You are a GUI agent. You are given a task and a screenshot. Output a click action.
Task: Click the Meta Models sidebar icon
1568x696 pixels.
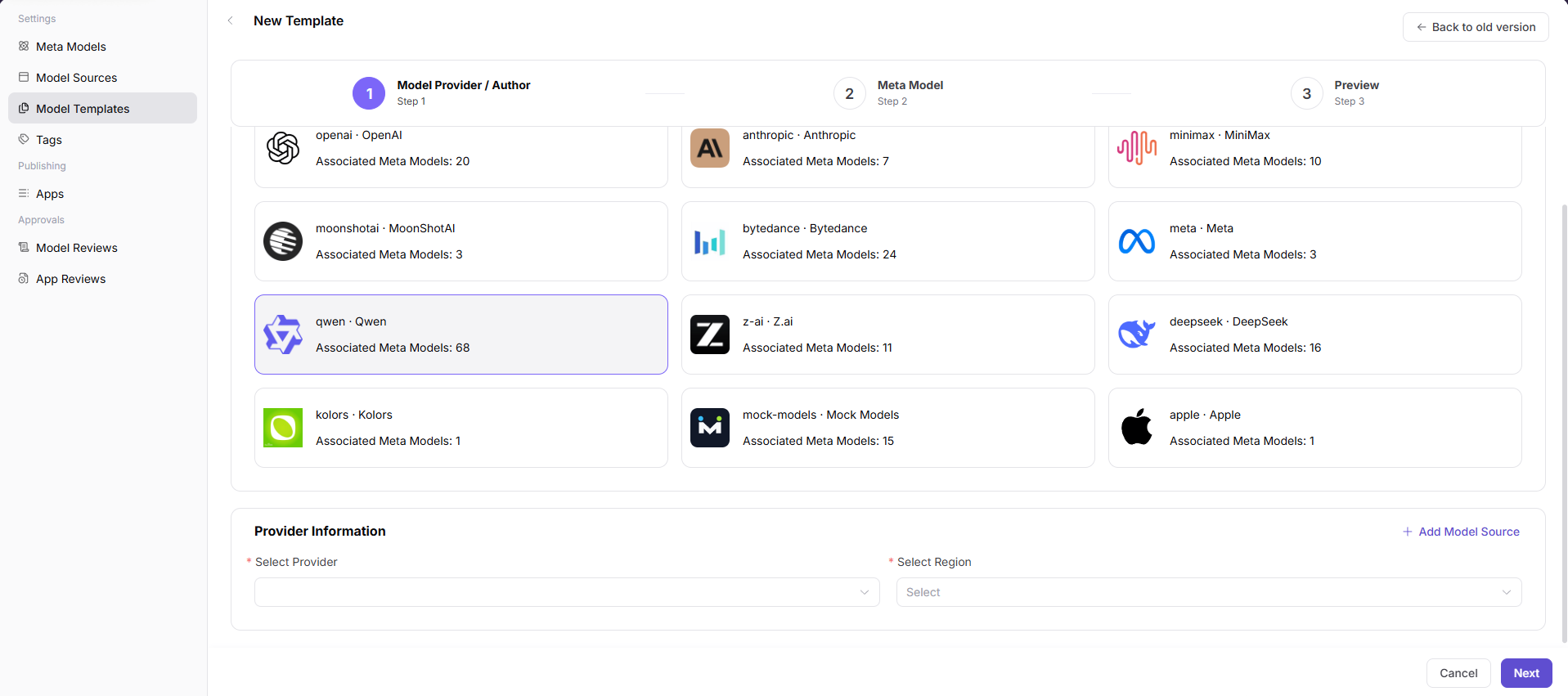pos(24,46)
